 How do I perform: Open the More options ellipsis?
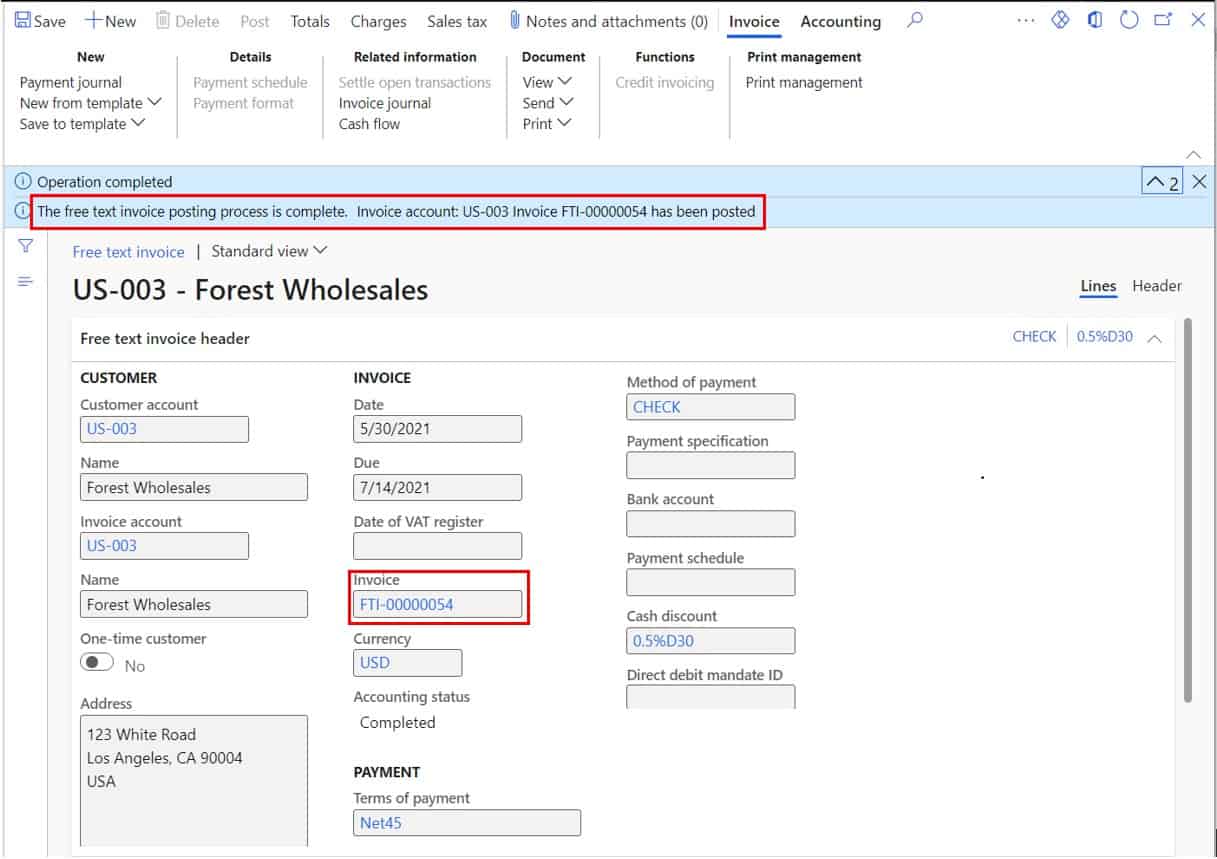pos(1025,19)
